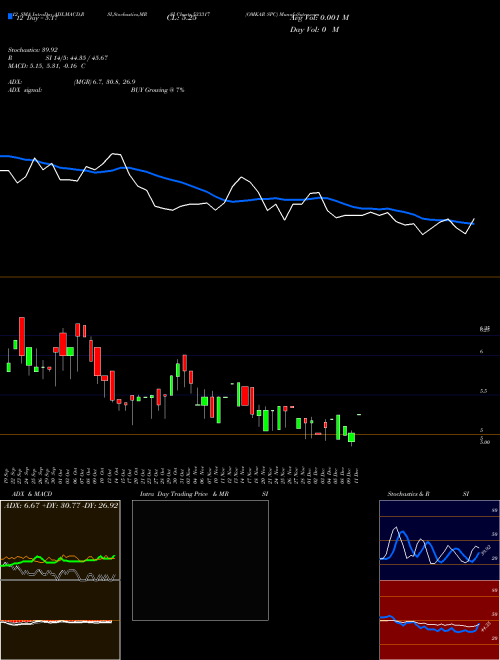
Task: Click the 'Intra Day Trading Price & MR' title
Action: pos(184,494)
